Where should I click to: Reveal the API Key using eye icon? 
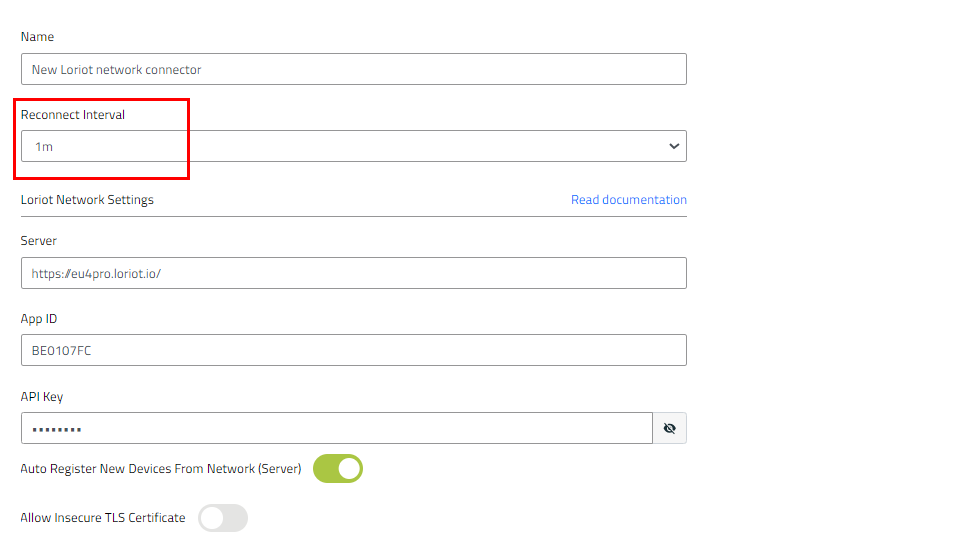coord(669,428)
